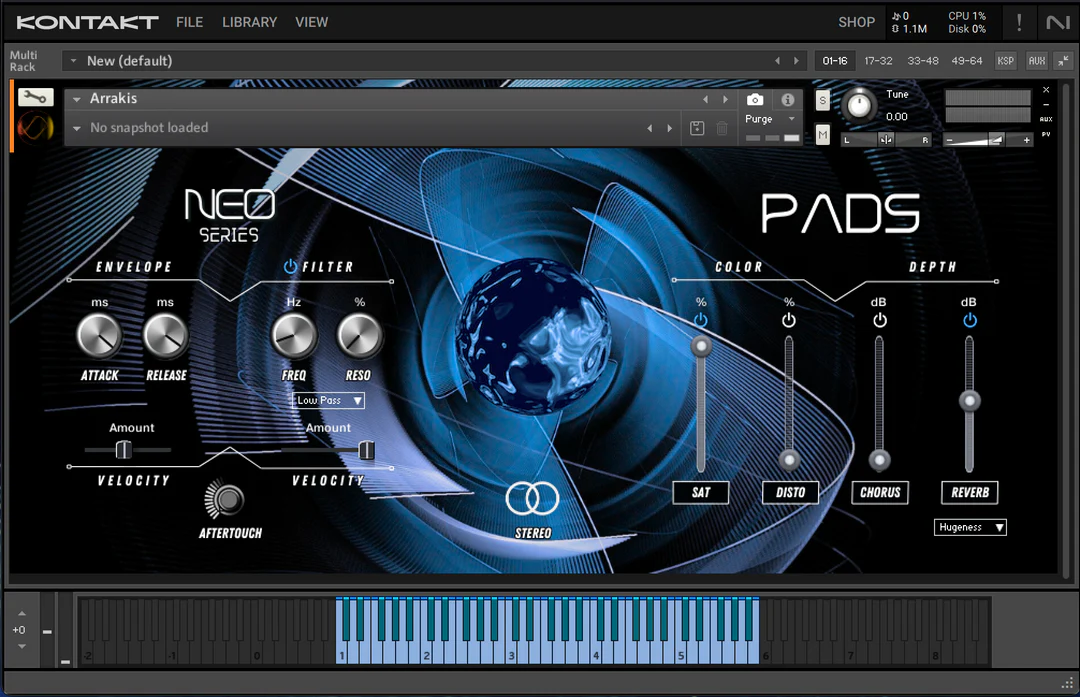Disable the Reverb power toggle

969,320
